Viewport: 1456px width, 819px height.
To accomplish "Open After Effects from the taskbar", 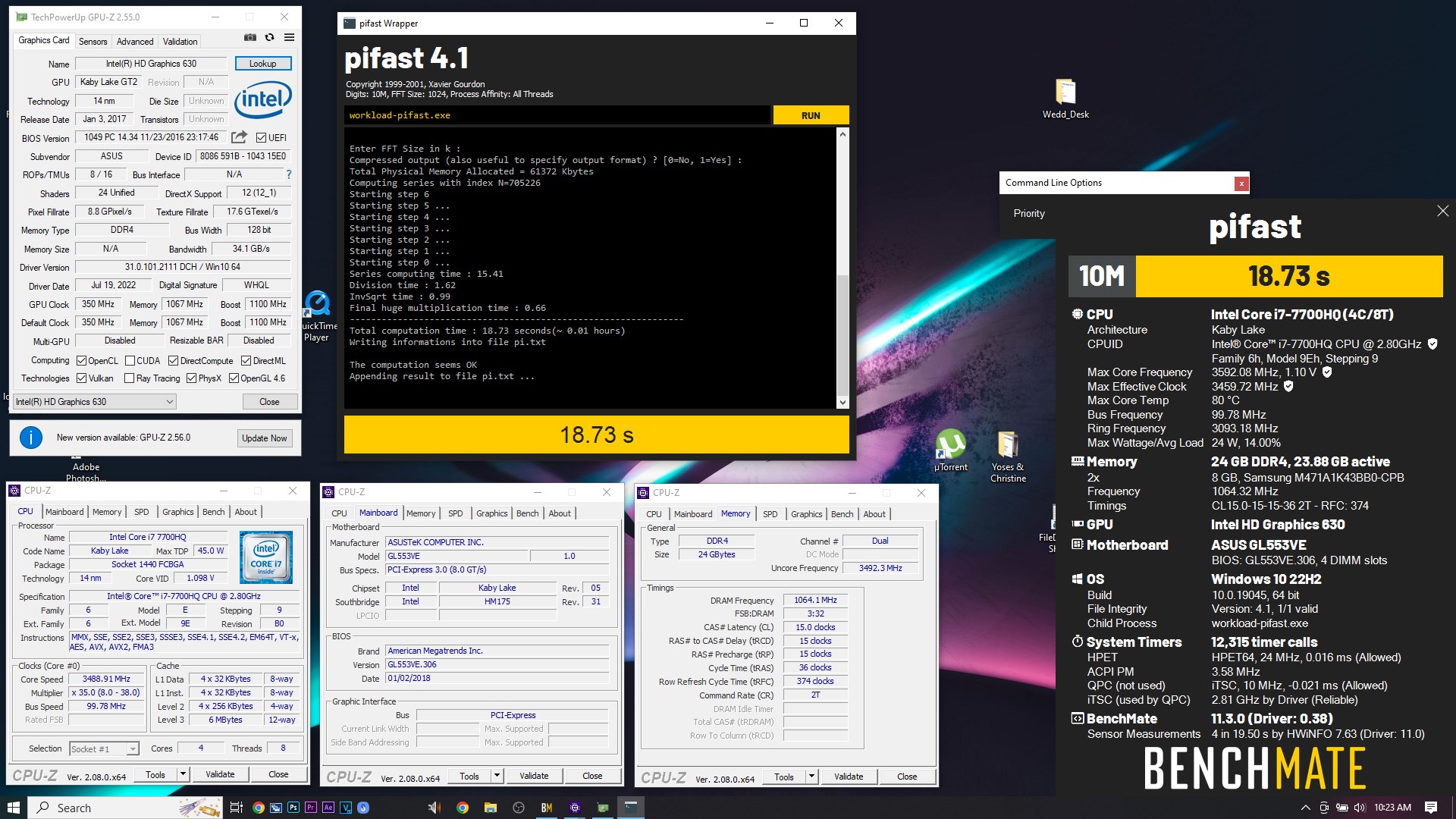I will (328, 808).
